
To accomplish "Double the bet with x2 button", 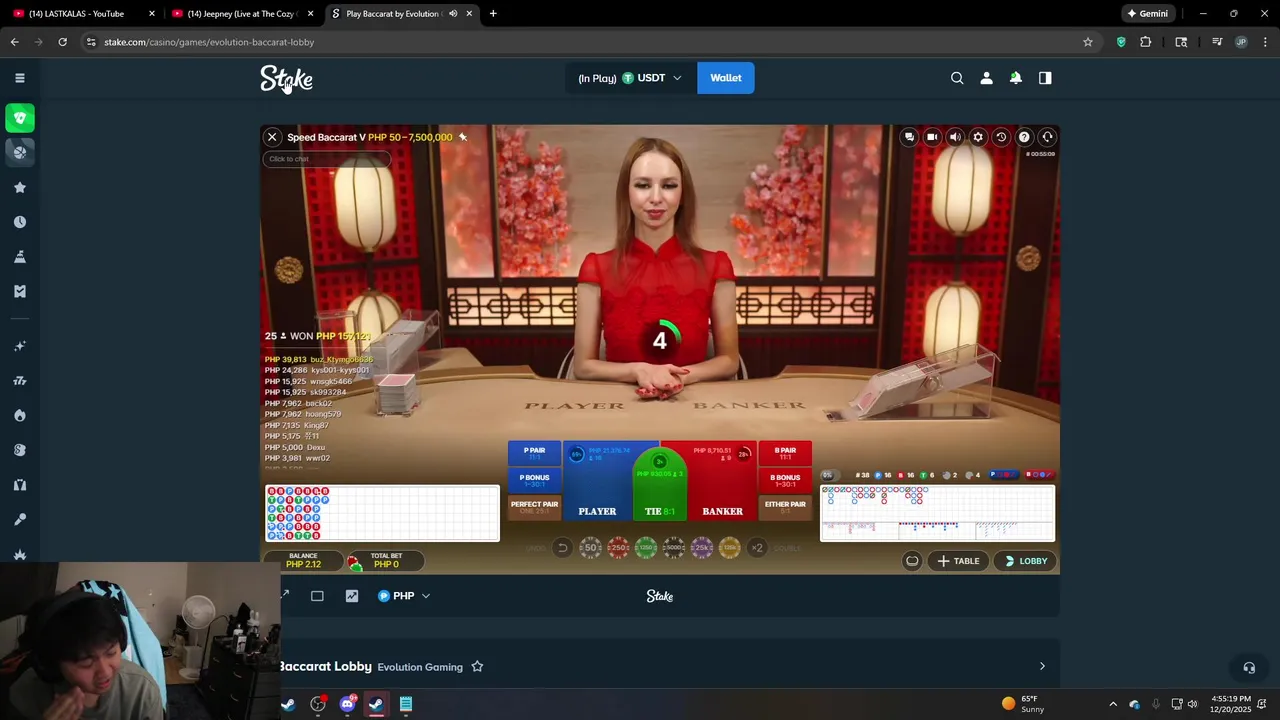I will (757, 547).
